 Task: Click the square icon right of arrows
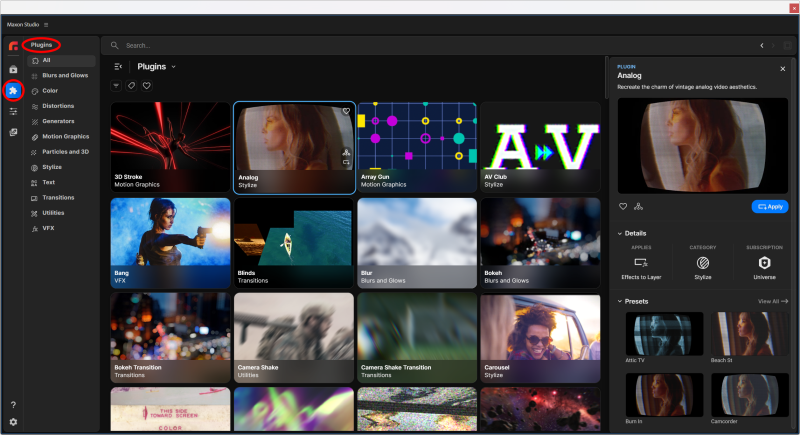[x=788, y=45]
